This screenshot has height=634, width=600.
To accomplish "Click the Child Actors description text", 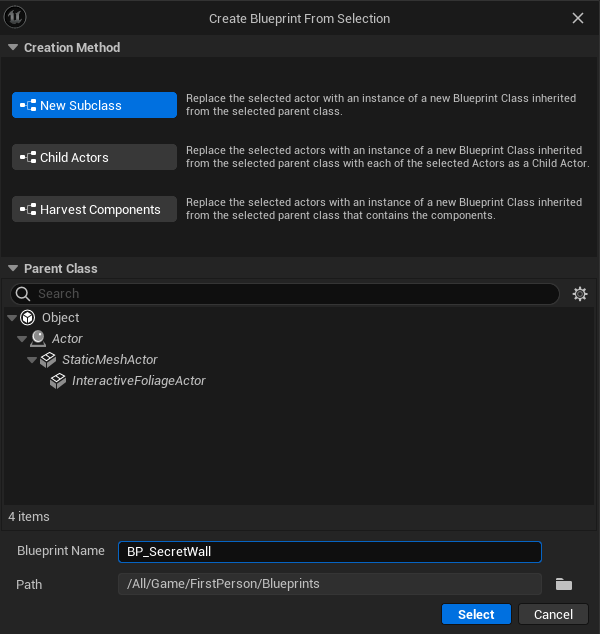I will [387, 157].
